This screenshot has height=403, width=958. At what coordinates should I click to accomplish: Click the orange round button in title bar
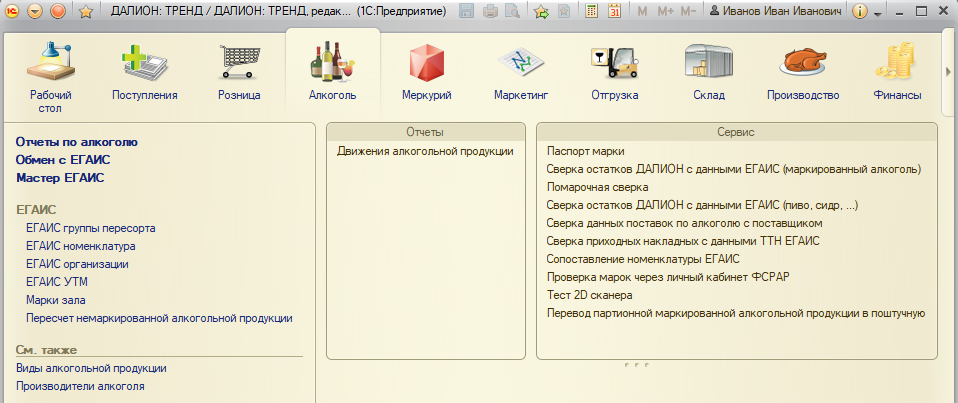coord(57,10)
